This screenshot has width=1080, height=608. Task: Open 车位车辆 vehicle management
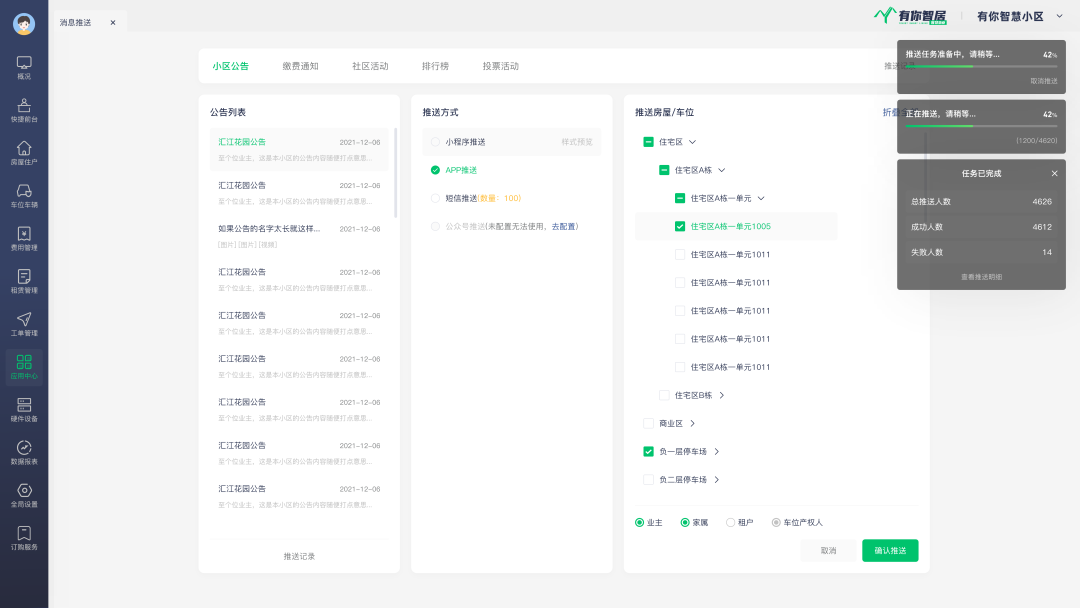click(24, 196)
